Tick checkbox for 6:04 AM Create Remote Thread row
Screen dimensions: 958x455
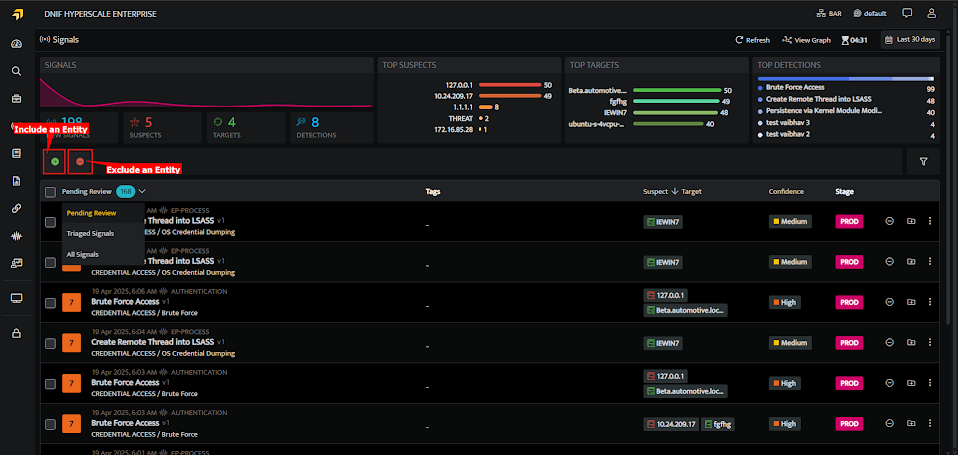[51, 343]
